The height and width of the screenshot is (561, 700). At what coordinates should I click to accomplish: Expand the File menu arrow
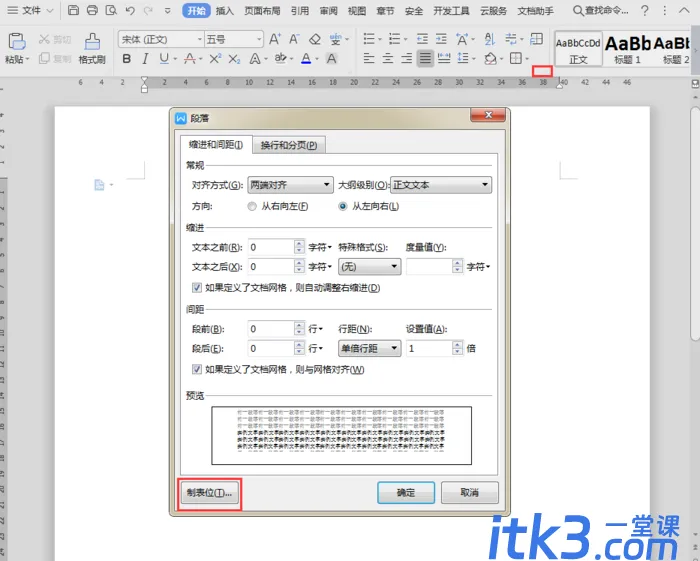point(50,10)
